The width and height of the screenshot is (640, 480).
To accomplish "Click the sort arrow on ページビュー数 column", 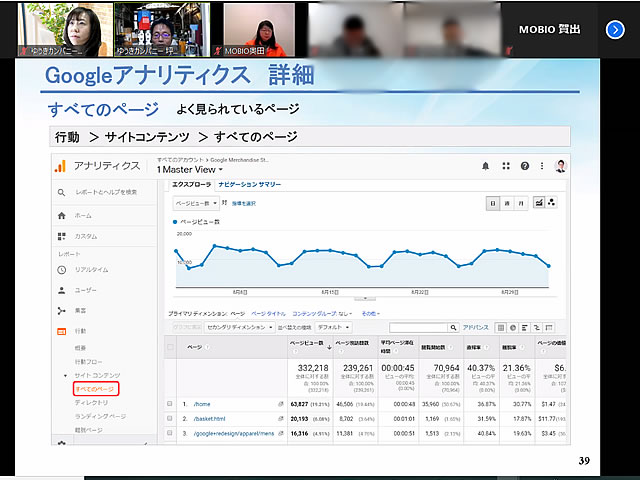I will coord(329,347).
